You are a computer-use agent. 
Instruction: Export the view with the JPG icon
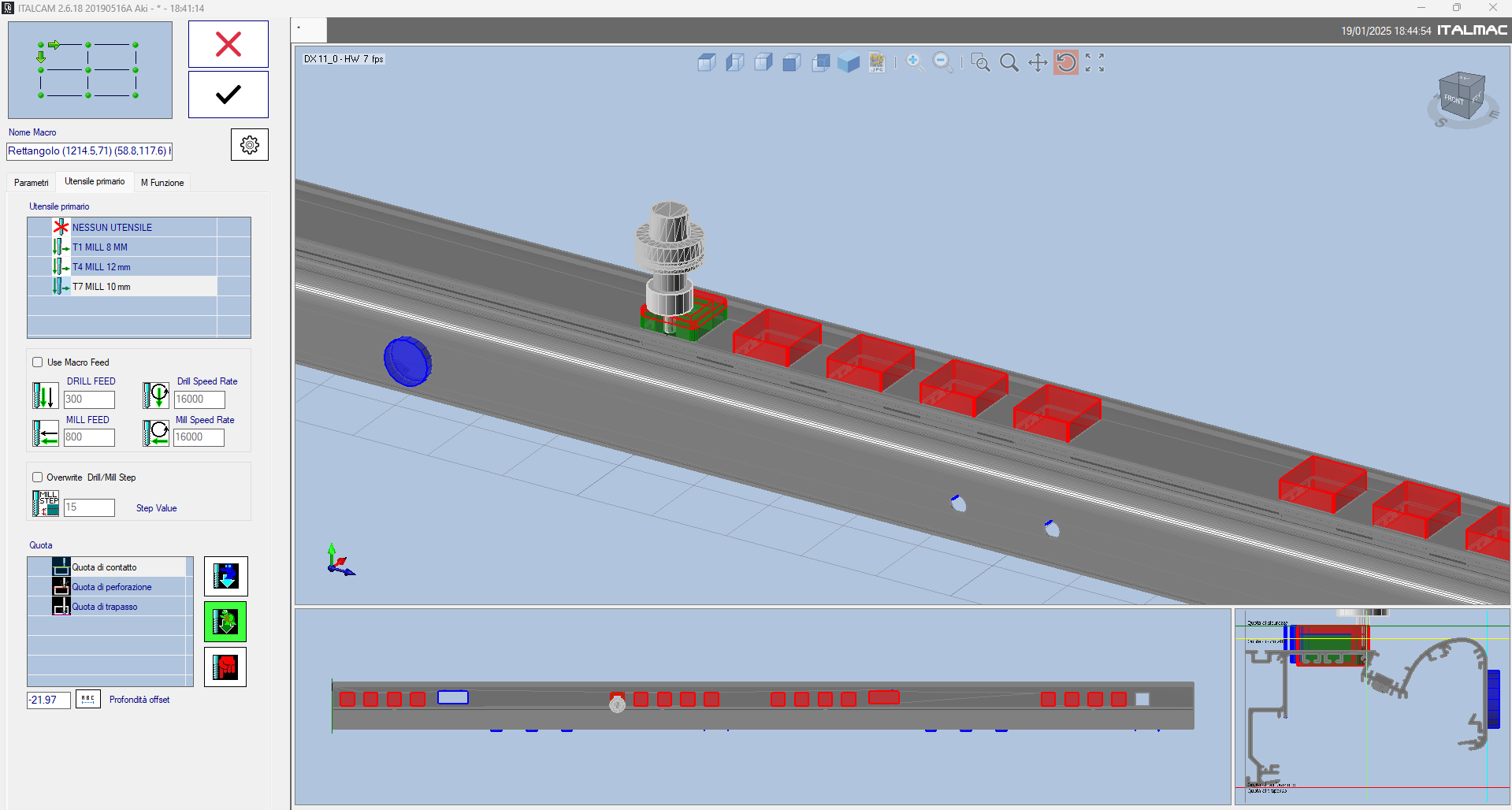coord(877,62)
